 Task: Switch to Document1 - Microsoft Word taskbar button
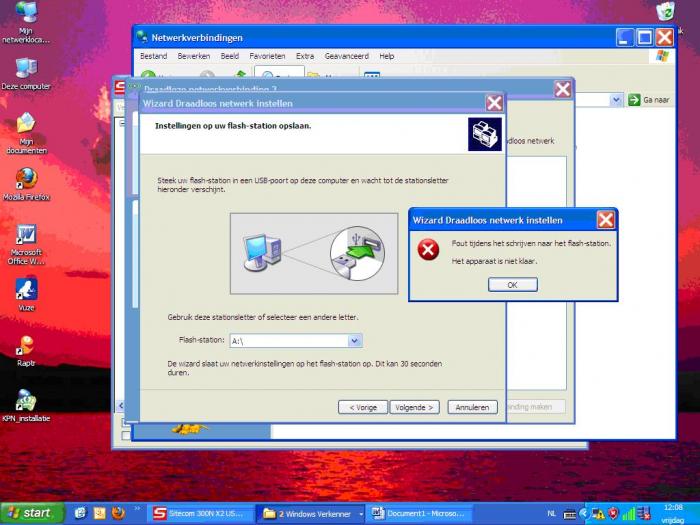tap(420, 513)
